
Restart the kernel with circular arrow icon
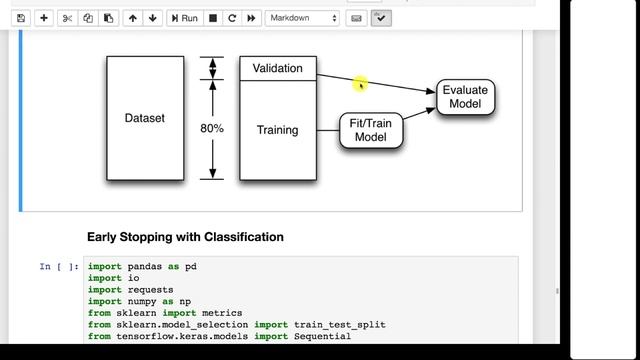[232, 18]
